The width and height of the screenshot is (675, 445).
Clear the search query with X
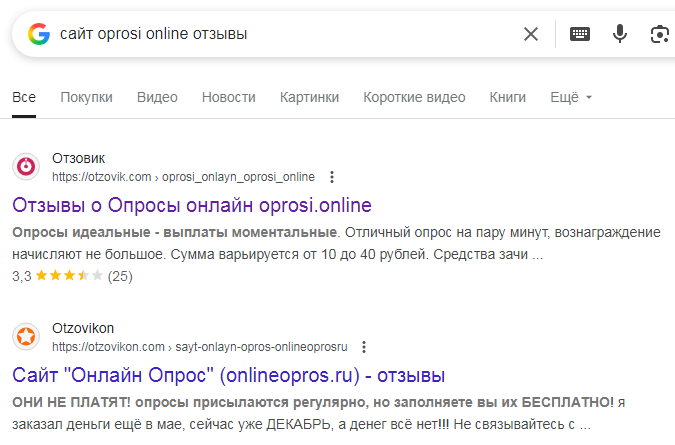[531, 34]
